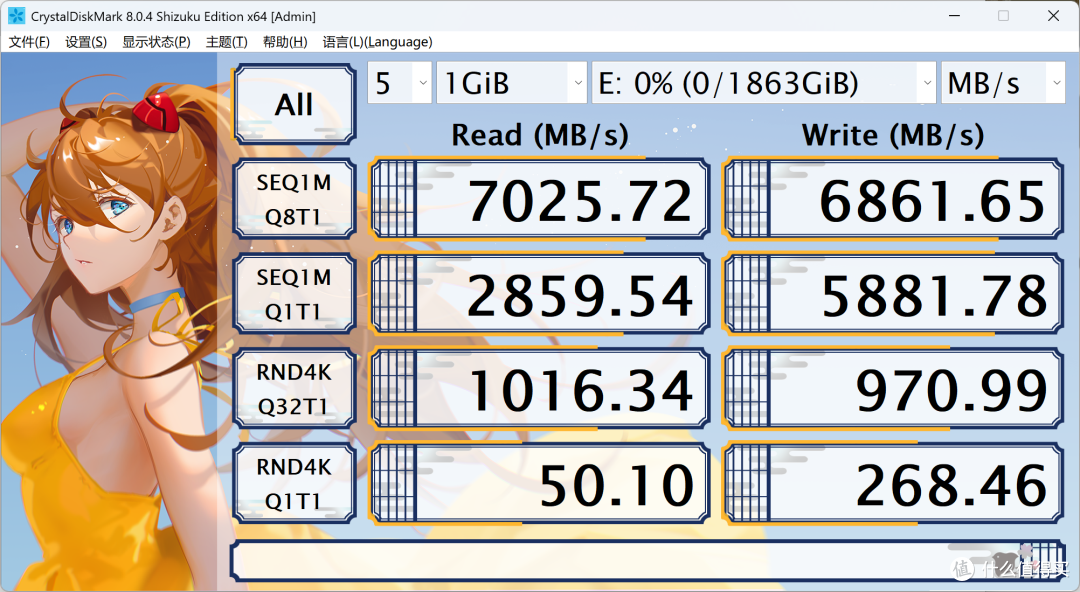Start all benchmarks with the All button
This screenshot has height=592, width=1080.
pos(294,104)
